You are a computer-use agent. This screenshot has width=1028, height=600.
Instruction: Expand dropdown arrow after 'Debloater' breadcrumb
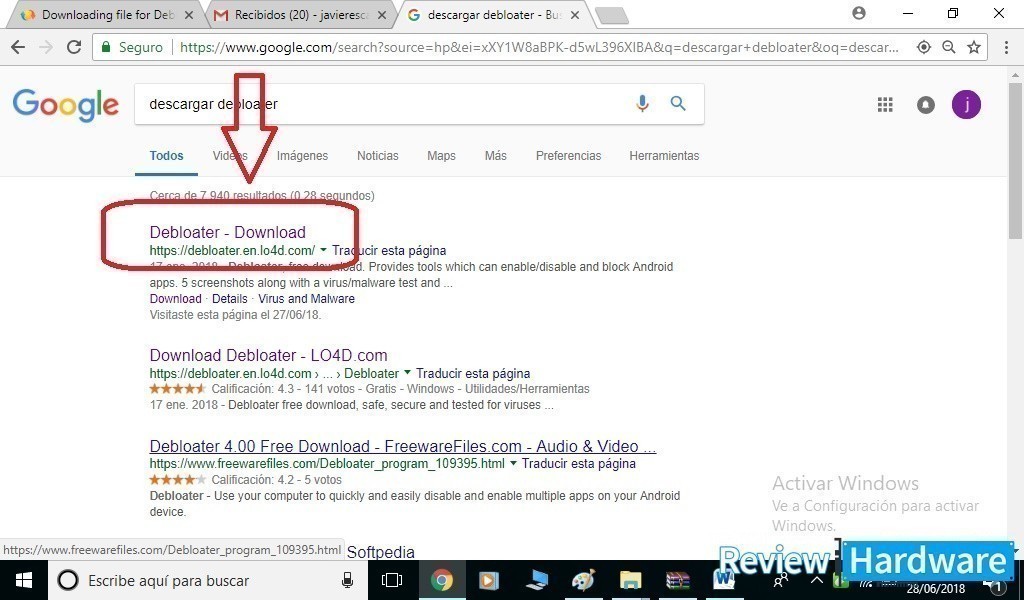point(407,372)
